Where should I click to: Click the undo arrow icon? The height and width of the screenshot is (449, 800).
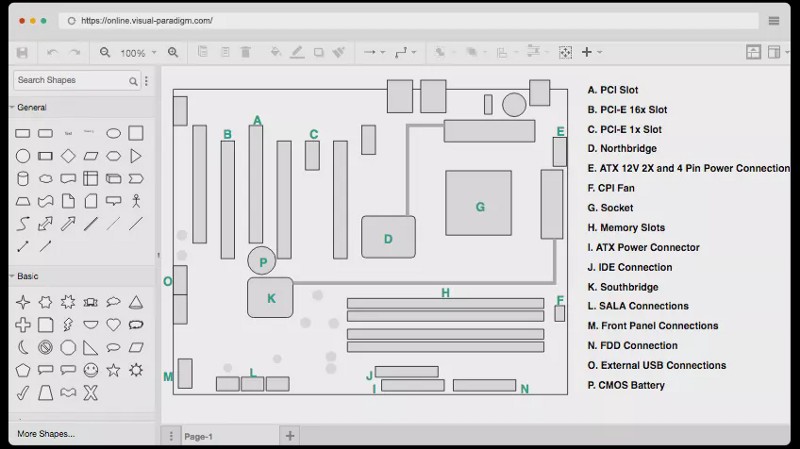[x=52, y=52]
